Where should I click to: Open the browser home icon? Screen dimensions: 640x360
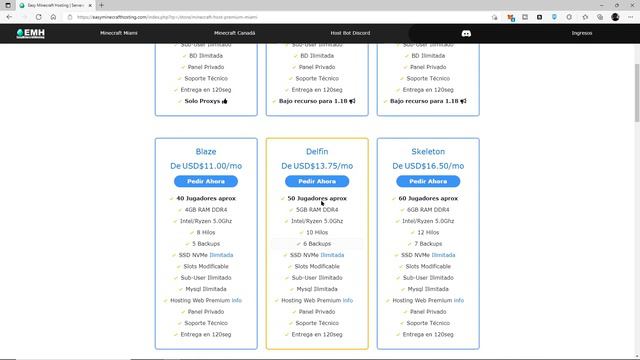[53, 17]
